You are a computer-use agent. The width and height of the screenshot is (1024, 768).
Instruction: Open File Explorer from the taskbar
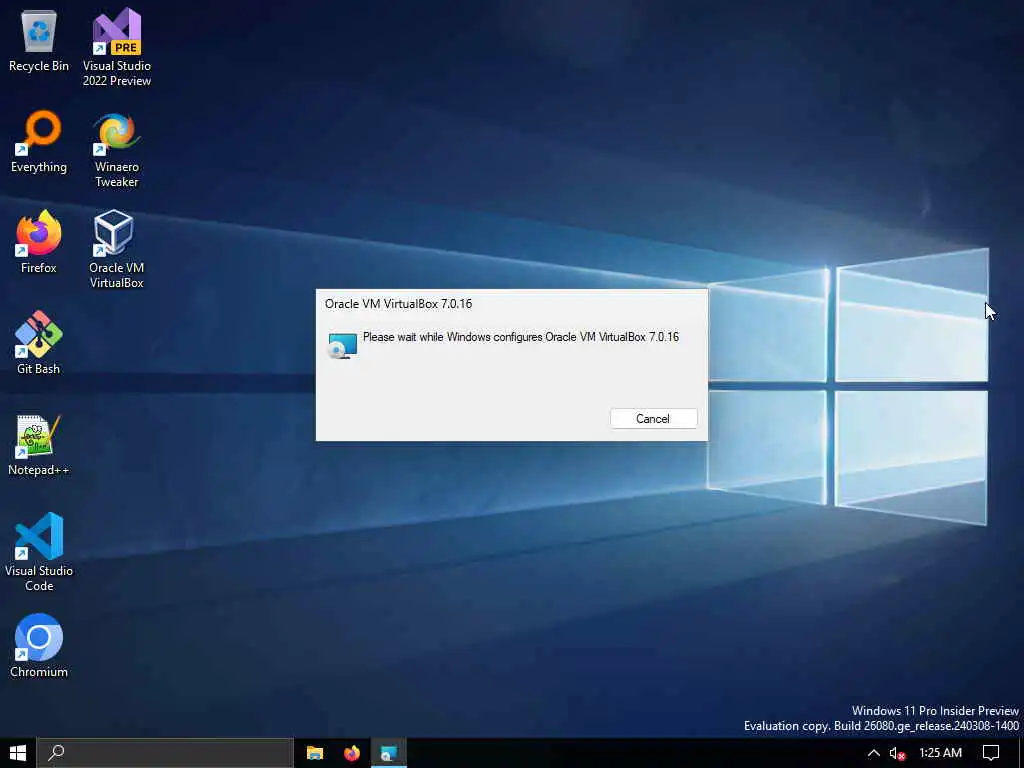pyautogui.click(x=315, y=753)
